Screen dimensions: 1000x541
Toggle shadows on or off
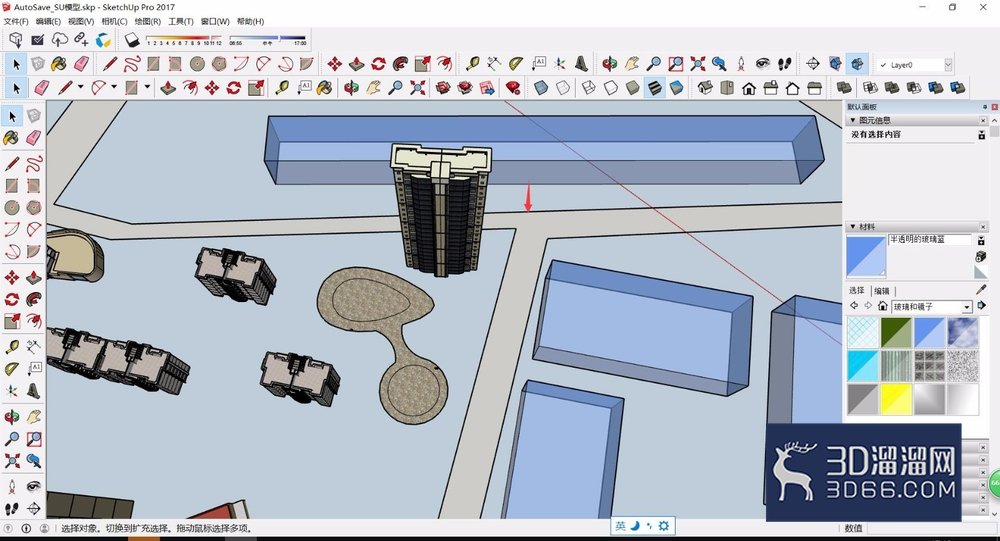coord(131,40)
